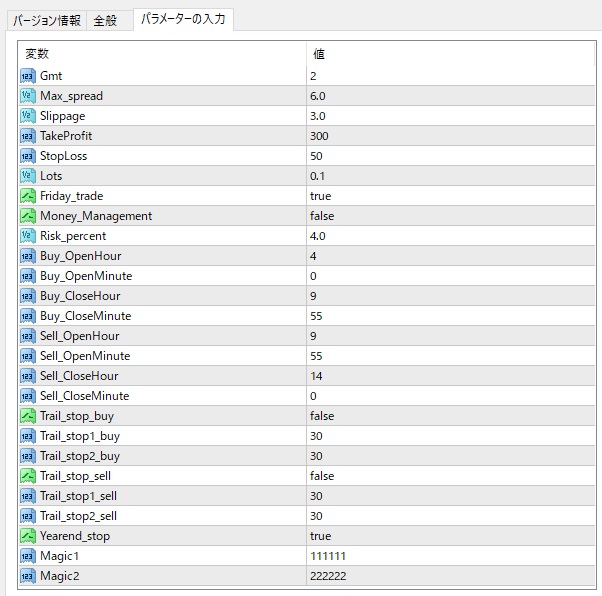Click the integer icon beside StopLoss

pyautogui.click(x=28, y=156)
